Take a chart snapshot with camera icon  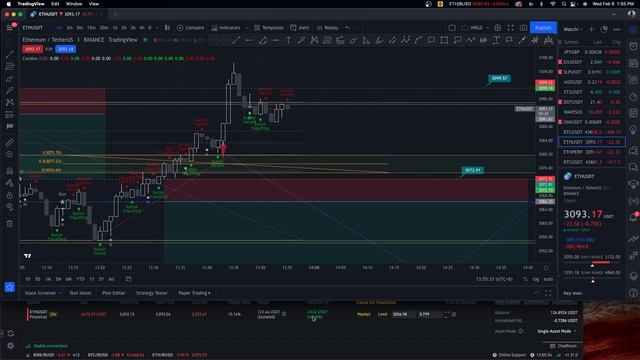(x=523, y=28)
